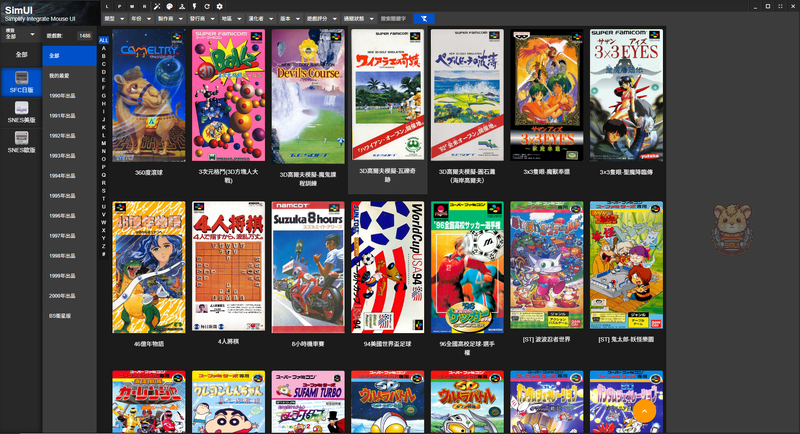
Task: Select the 4人將棋 game cover
Action: coord(229,266)
